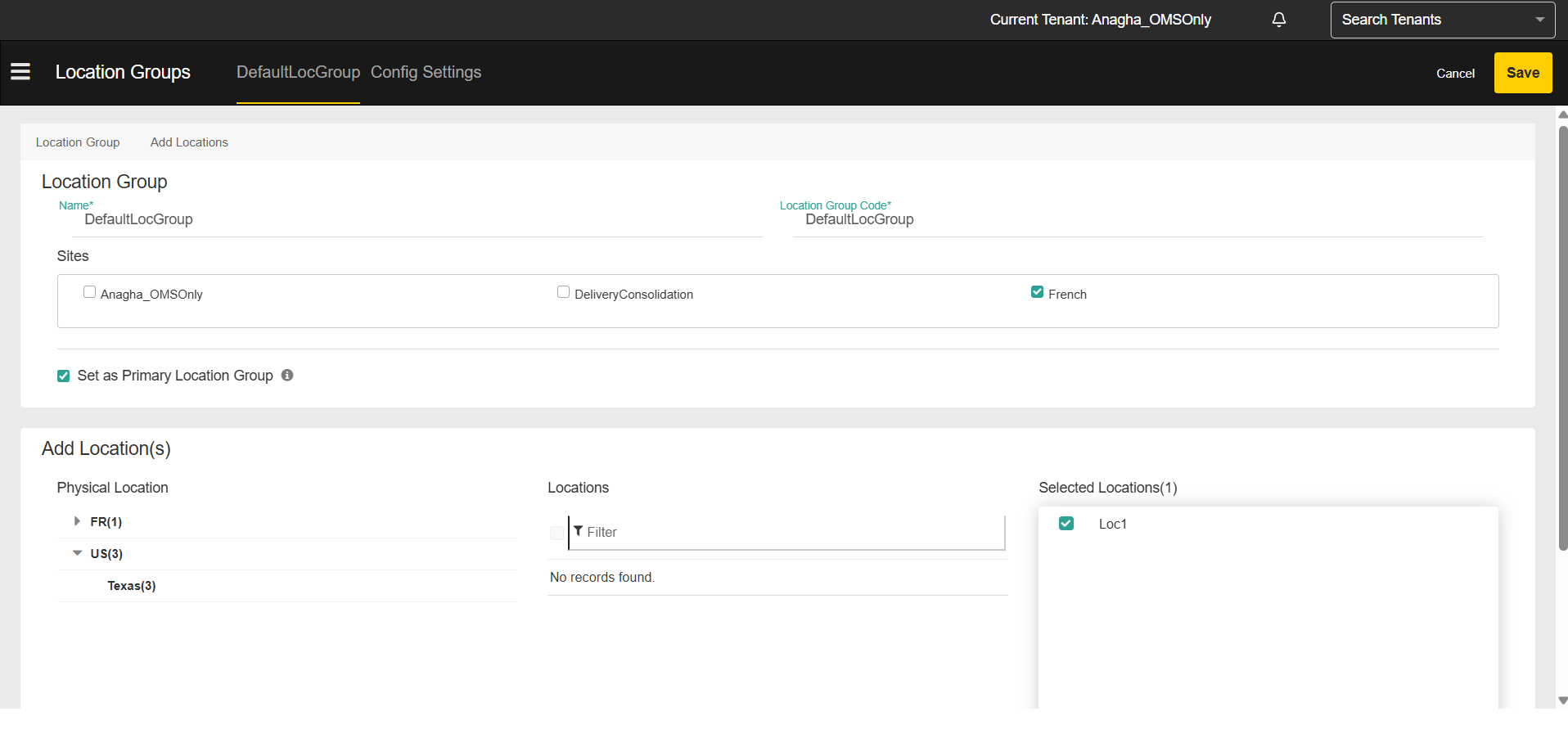The height and width of the screenshot is (743, 1568).
Task: Cancel editing the location group
Action: pyautogui.click(x=1455, y=74)
